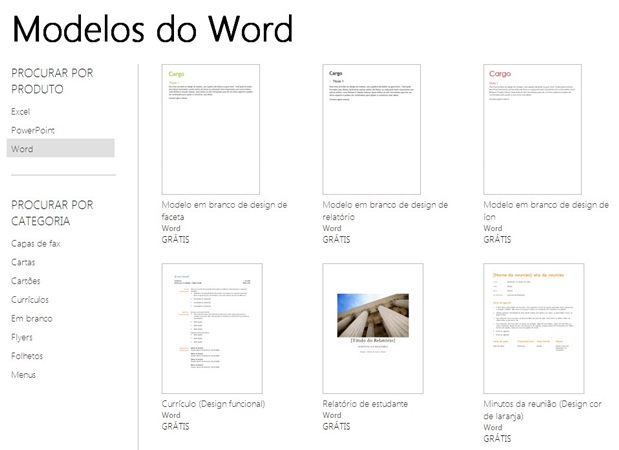Open the Currículos category

pos(30,300)
